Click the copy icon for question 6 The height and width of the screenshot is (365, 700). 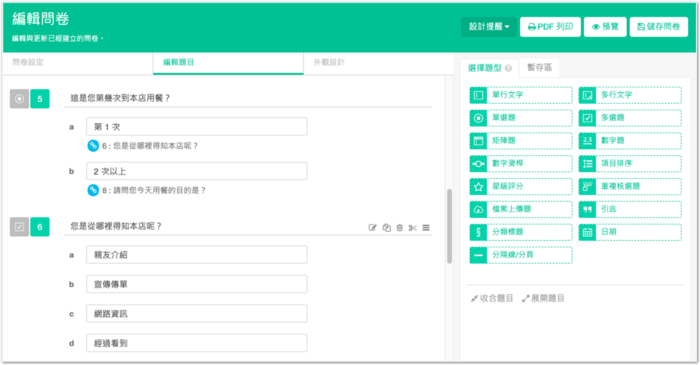tap(387, 228)
